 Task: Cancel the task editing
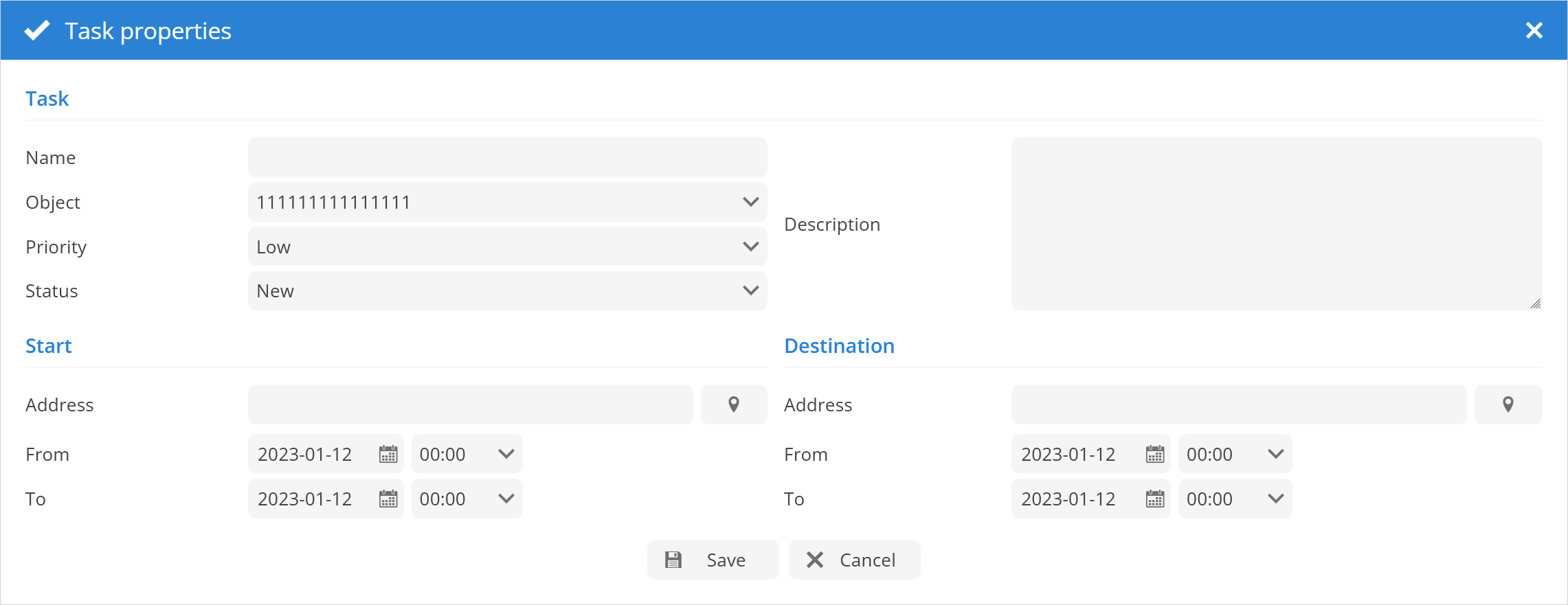tap(854, 560)
